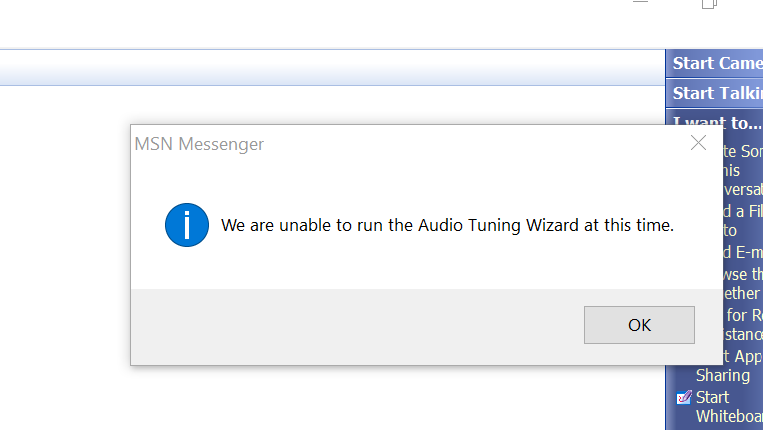Click the restore window icon at top

pos(709,4)
